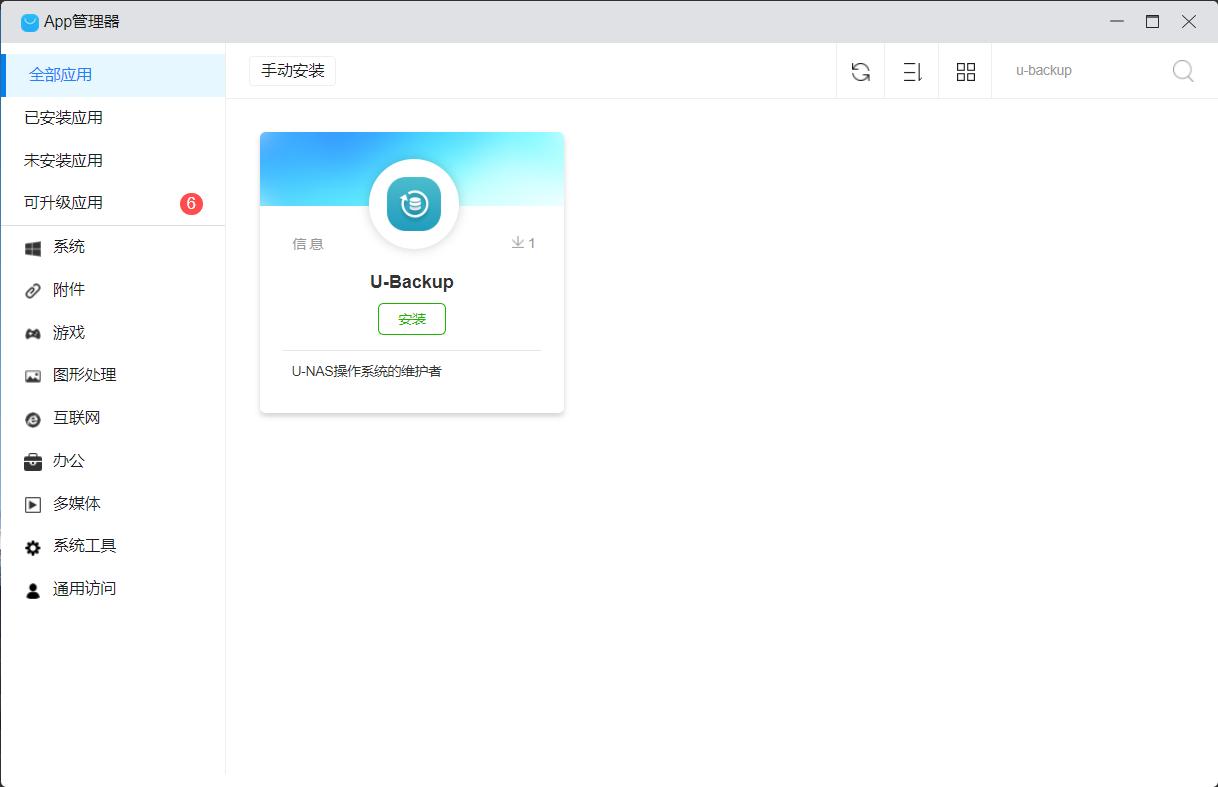This screenshot has height=787, width=1218.
Task: Open the sort order icon
Action: [x=912, y=71]
